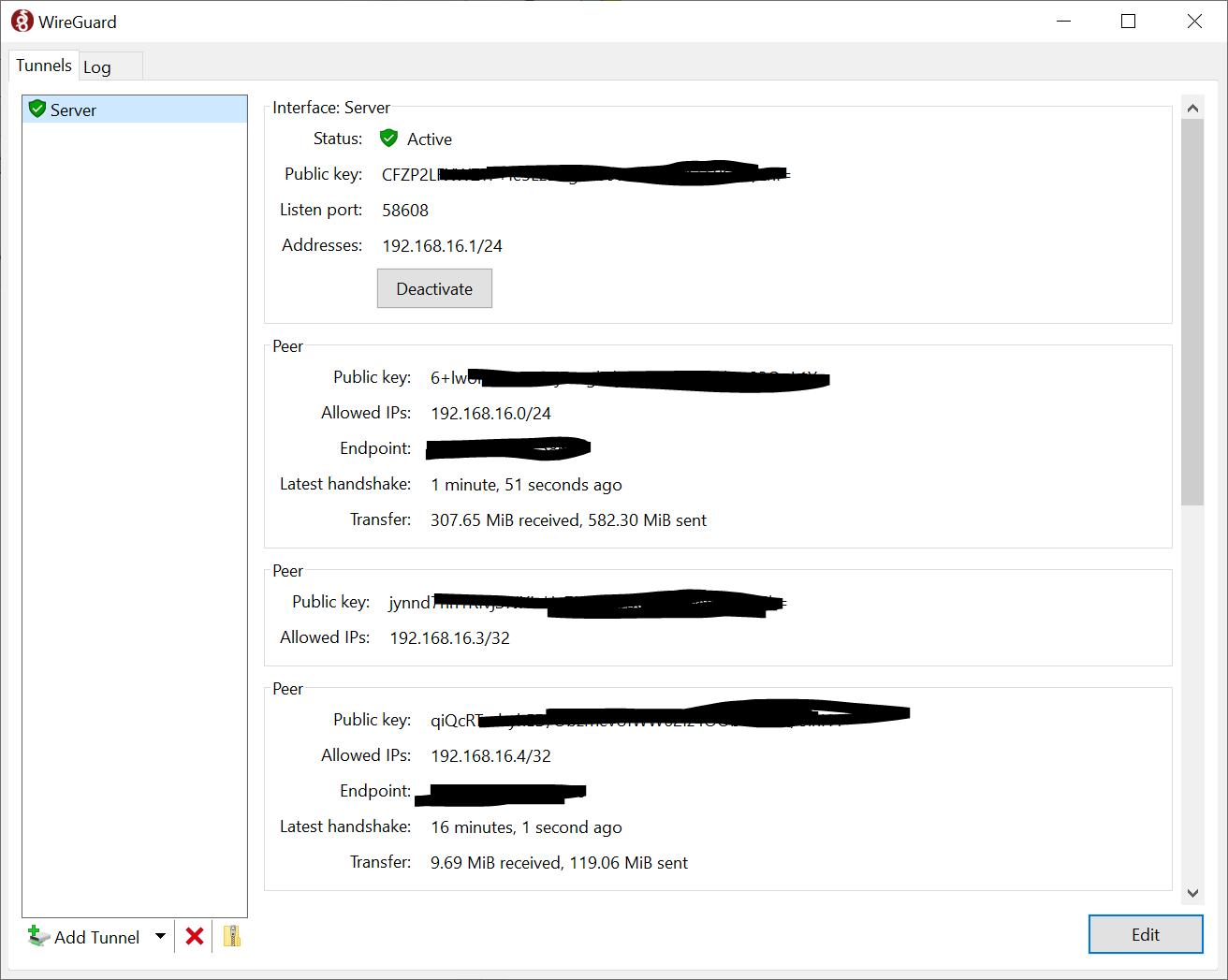Click the scrollbar down arrow
The width and height of the screenshot is (1228, 980).
pyautogui.click(x=1192, y=893)
